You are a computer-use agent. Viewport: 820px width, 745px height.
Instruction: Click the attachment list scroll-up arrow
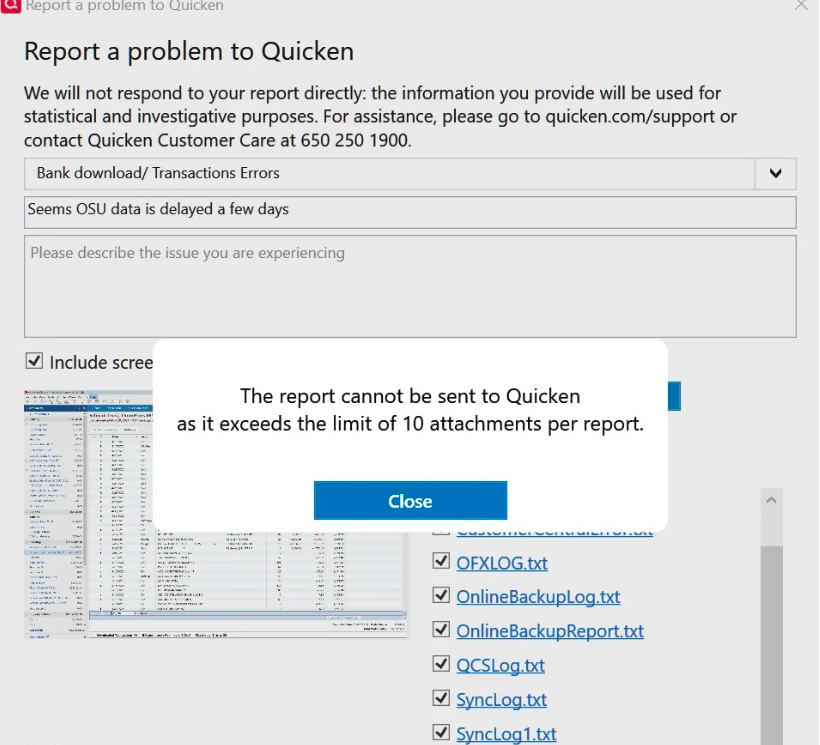tap(771, 500)
